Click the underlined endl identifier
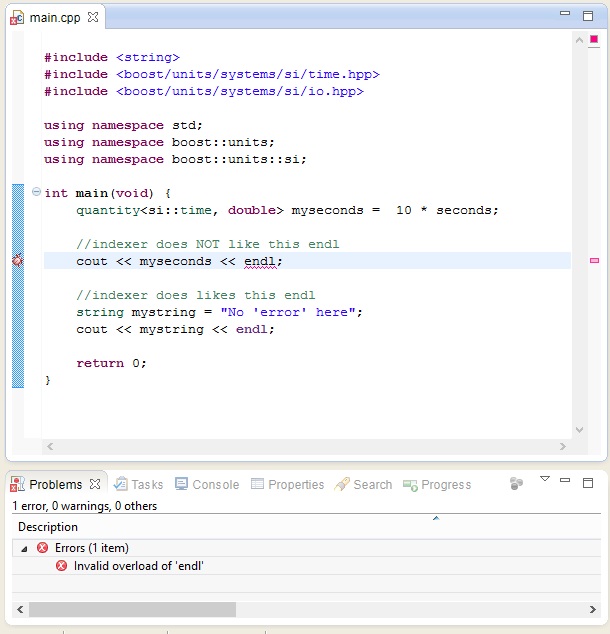The image size is (610, 634). coord(259,261)
